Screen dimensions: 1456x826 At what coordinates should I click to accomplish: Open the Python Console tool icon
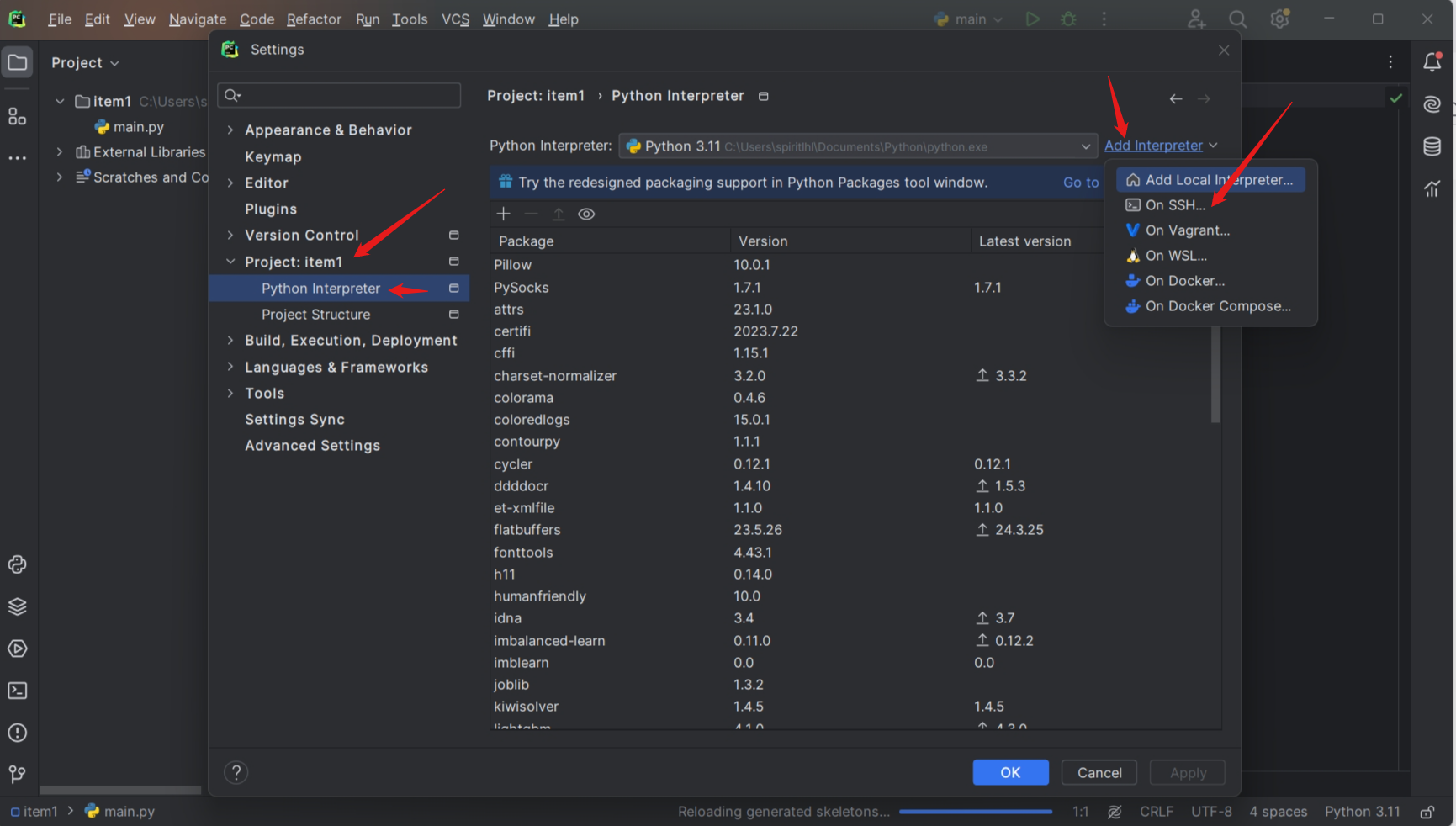point(17,564)
